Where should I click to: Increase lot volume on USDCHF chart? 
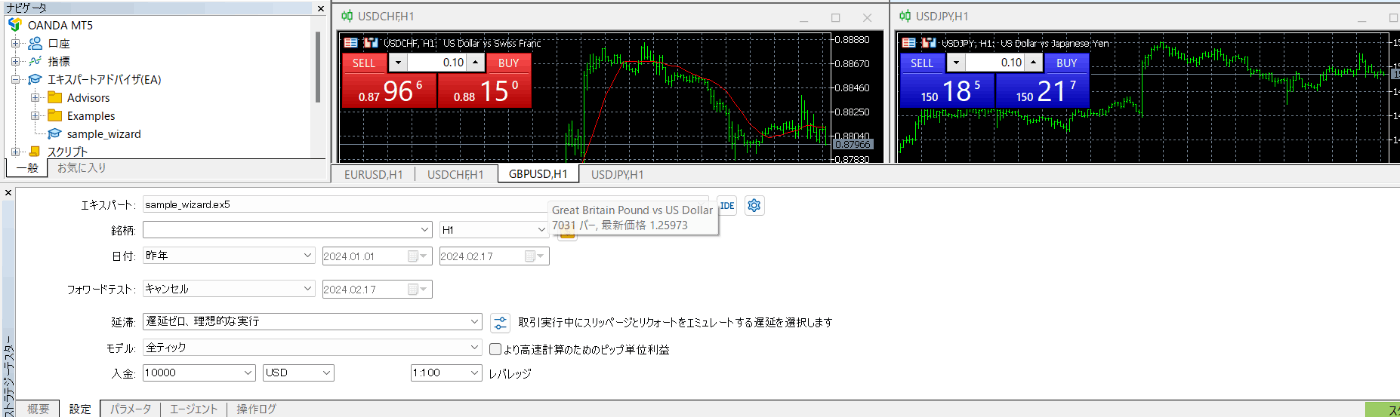(x=475, y=63)
